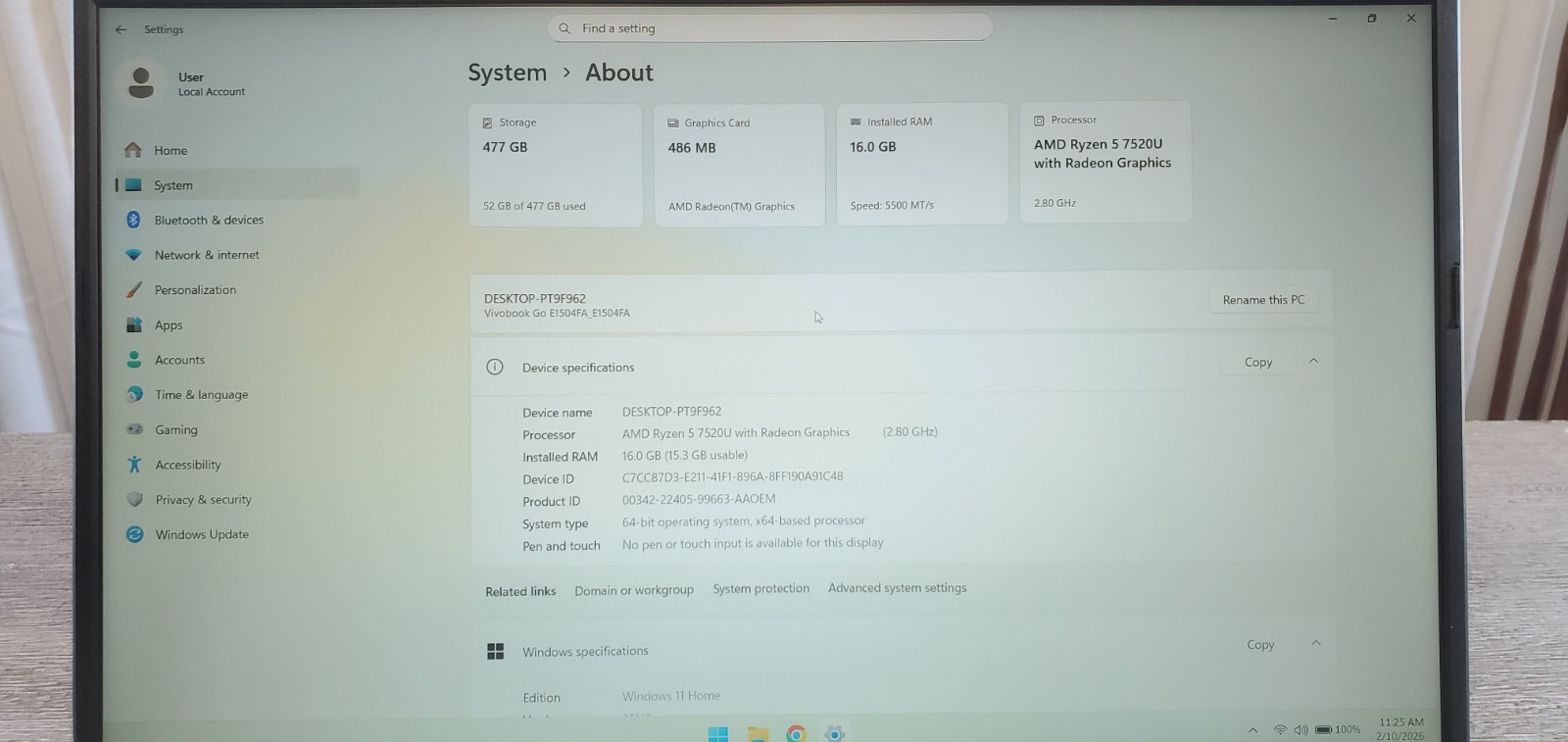Click the Settings gear on taskbar

(835, 734)
